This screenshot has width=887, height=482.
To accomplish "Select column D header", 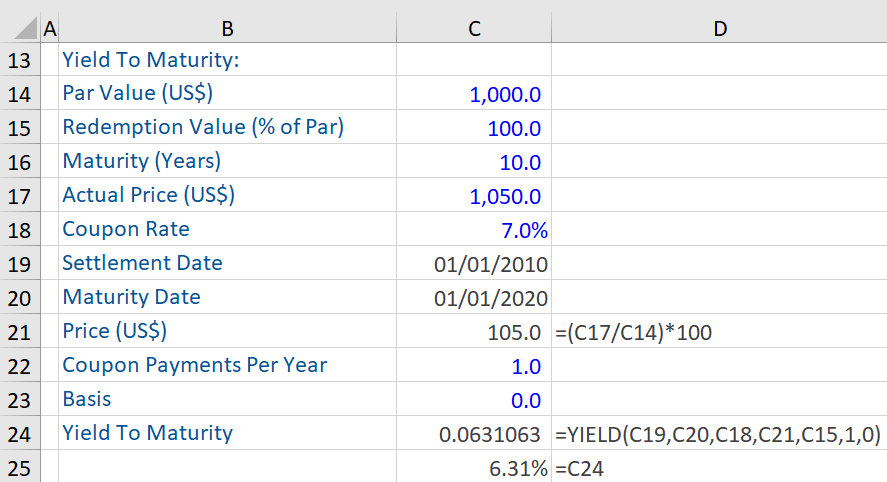I will [x=718, y=29].
